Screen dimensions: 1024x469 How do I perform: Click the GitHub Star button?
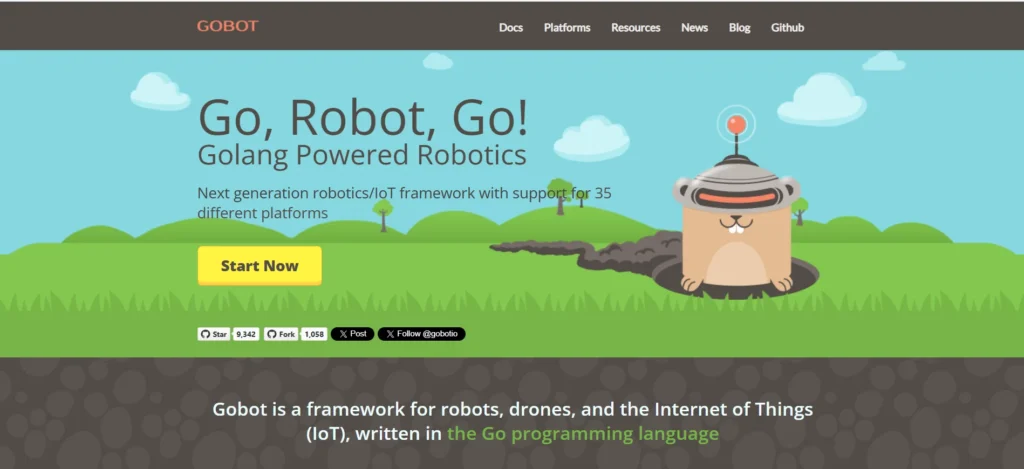coord(214,334)
